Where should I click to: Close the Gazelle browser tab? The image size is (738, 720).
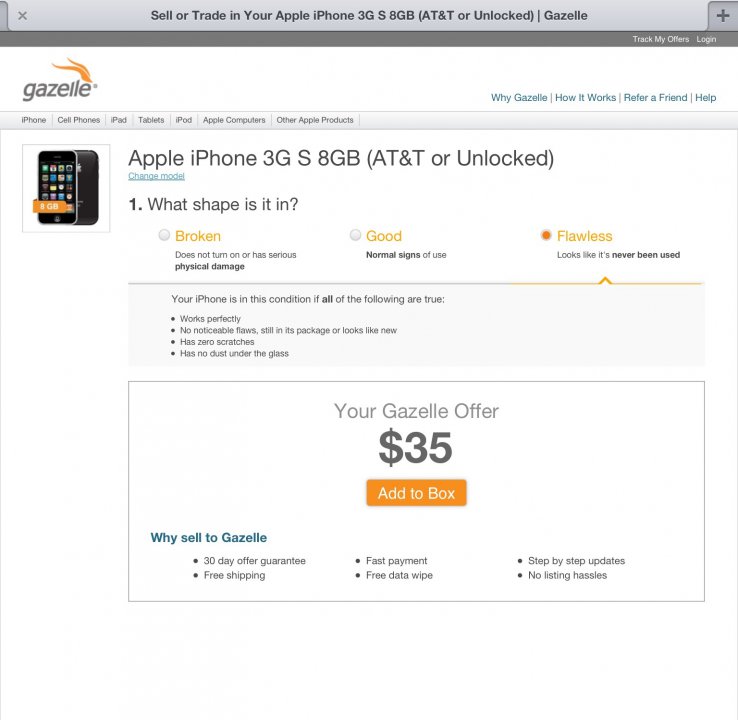point(22,16)
